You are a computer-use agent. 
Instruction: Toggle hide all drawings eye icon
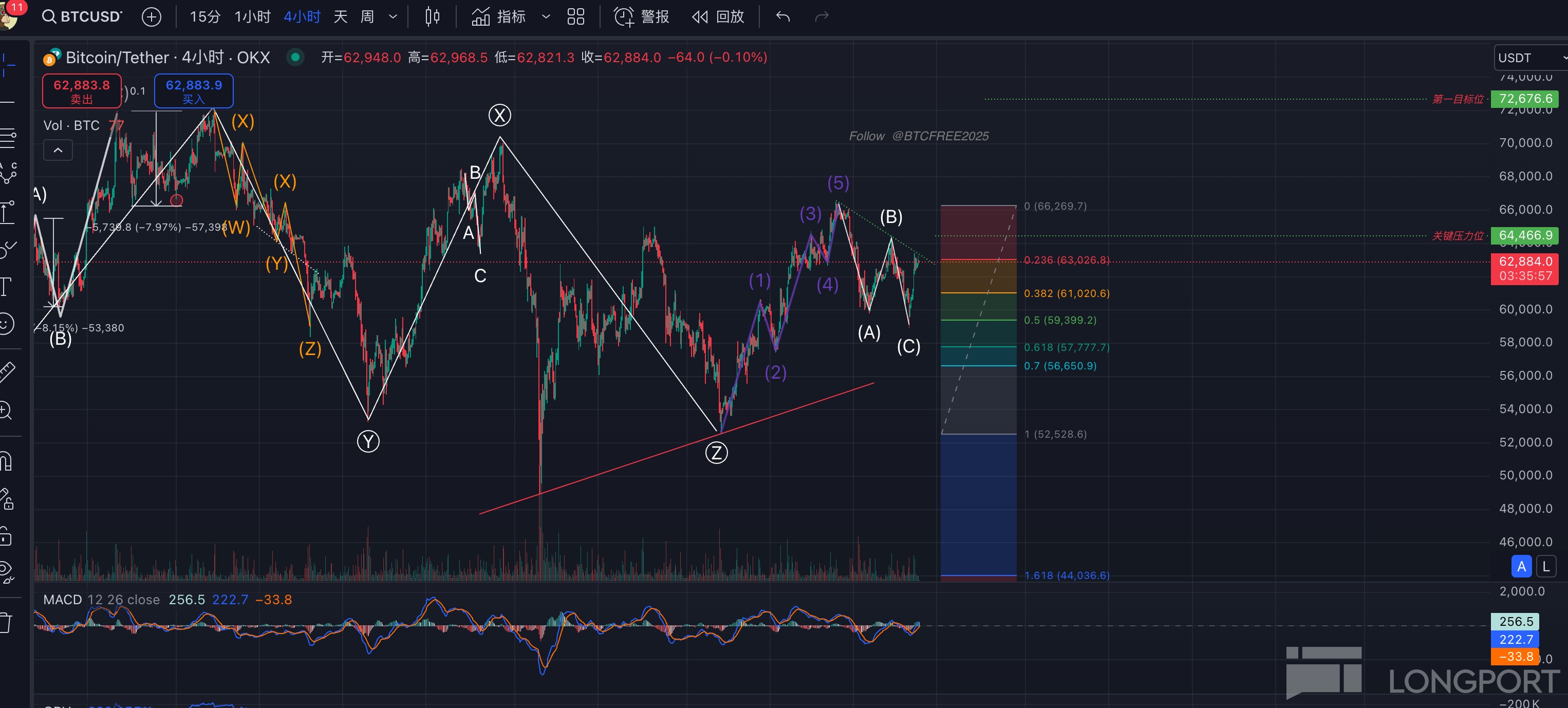coord(6,571)
